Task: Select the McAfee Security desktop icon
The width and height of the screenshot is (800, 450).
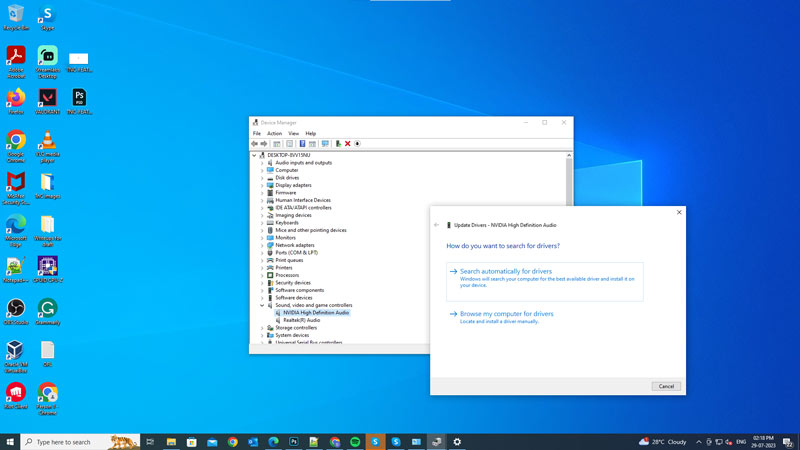Action: pyautogui.click(x=16, y=188)
